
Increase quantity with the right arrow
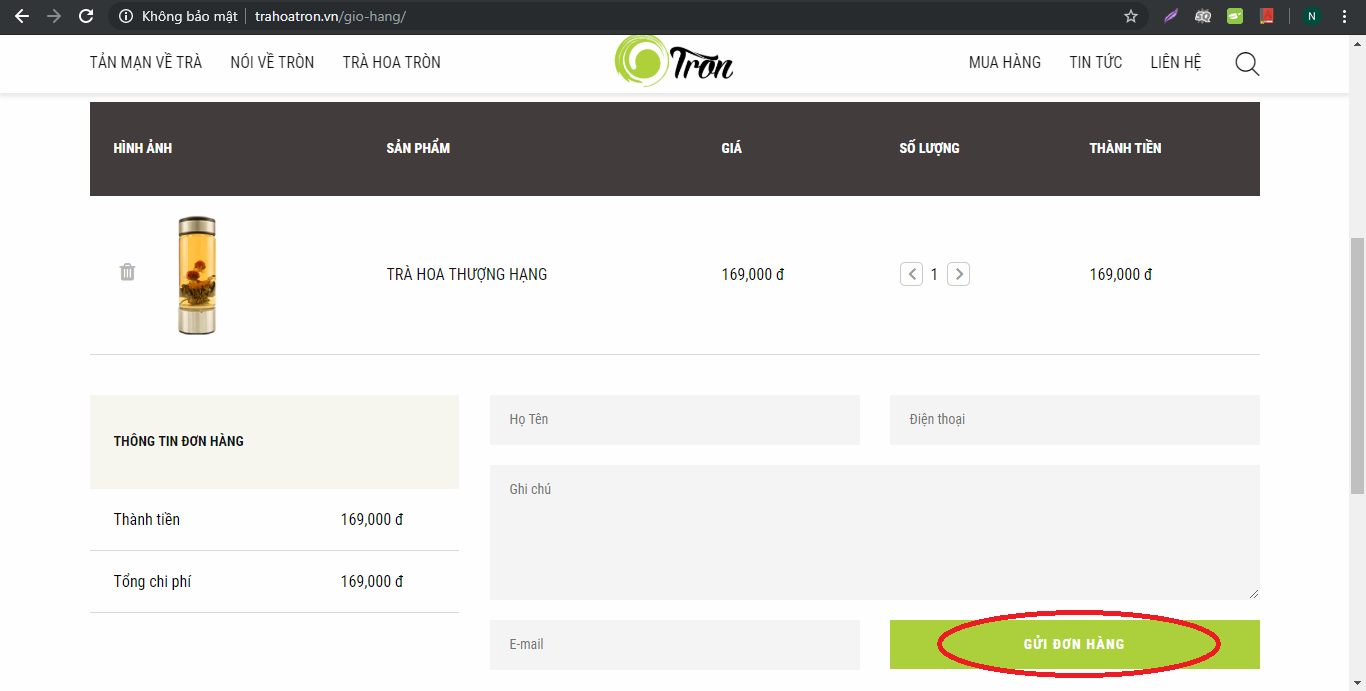tap(958, 274)
